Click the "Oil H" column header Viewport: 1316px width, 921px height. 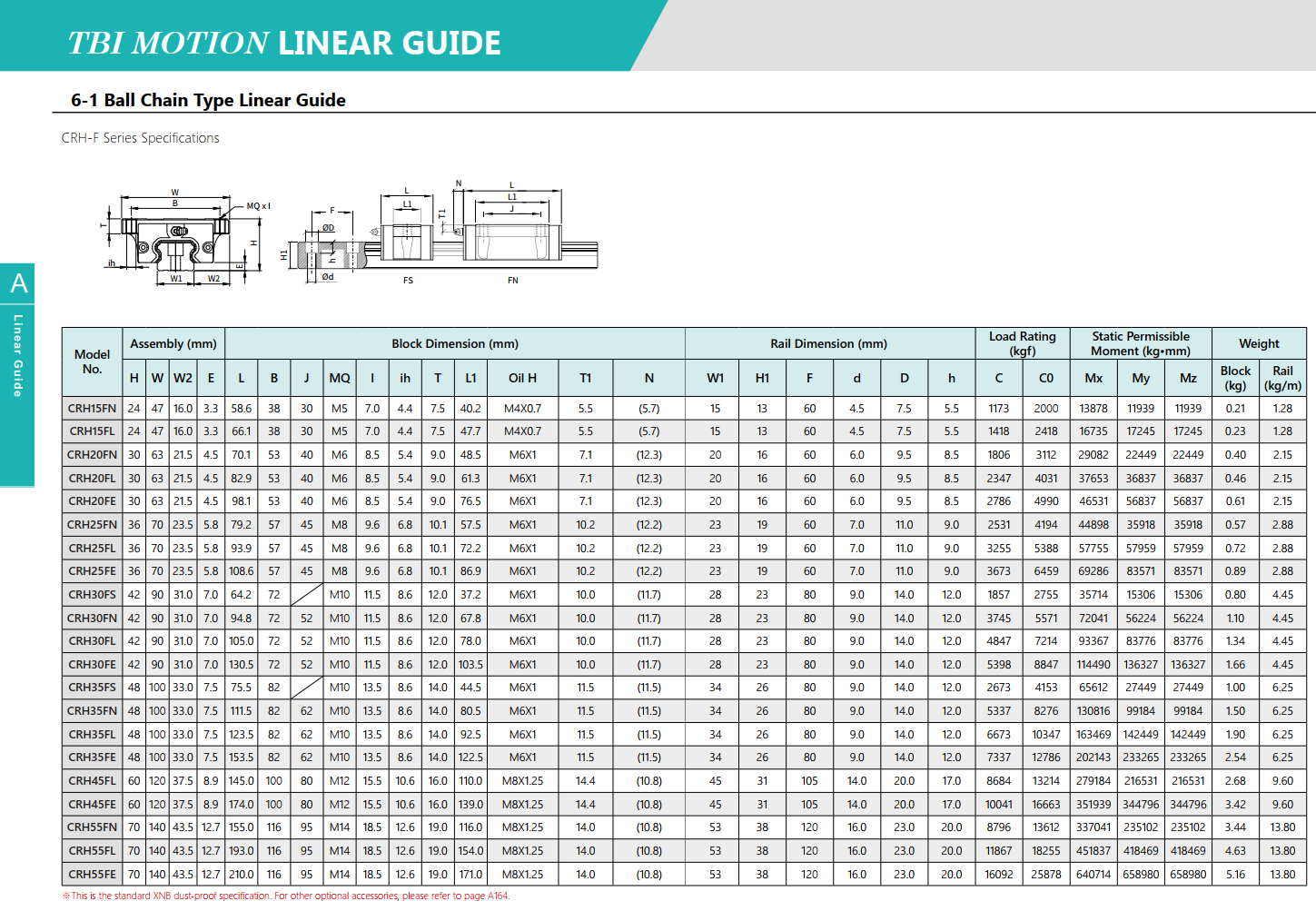coord(522,378)
